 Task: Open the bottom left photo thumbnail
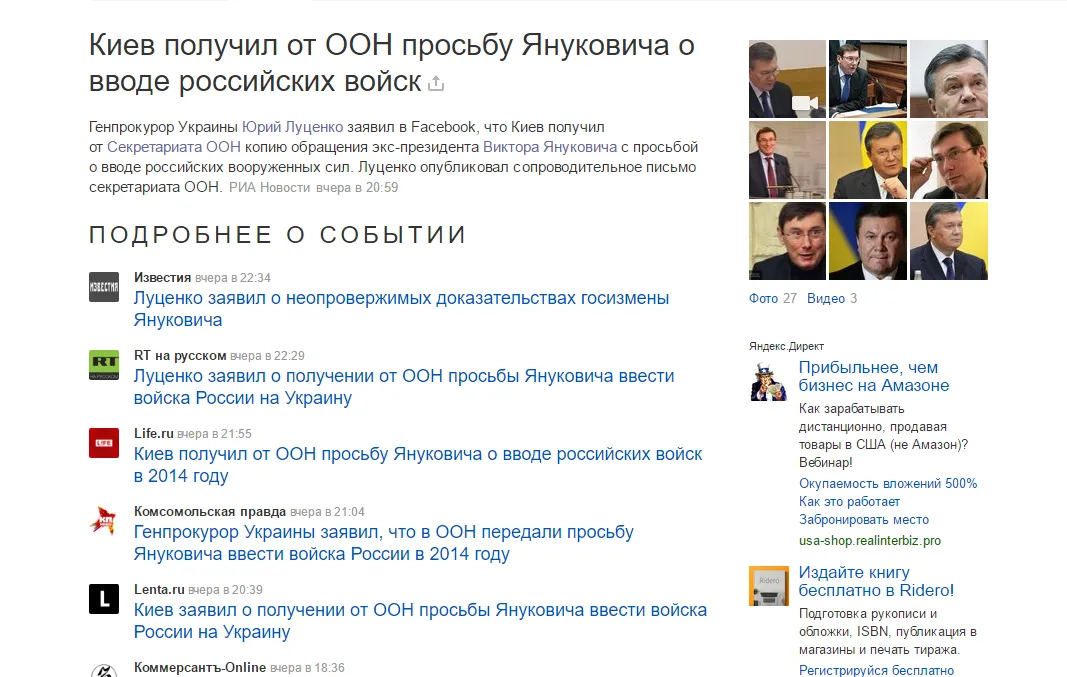click(x=787, y=241)
